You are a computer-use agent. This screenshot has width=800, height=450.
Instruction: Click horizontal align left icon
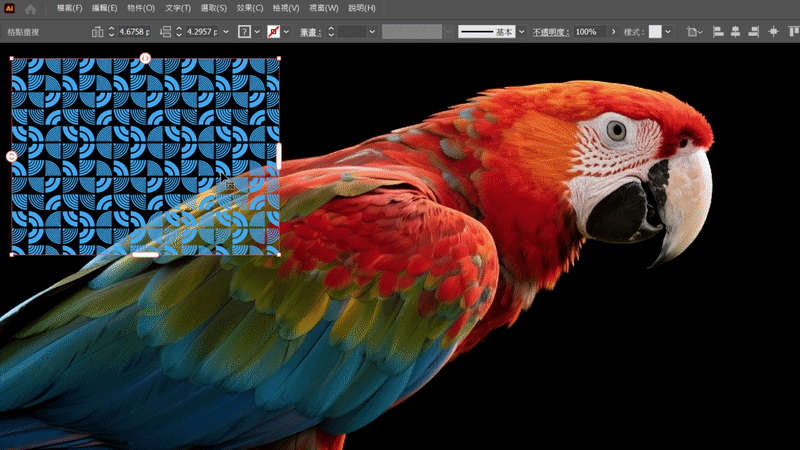point(718,32)
